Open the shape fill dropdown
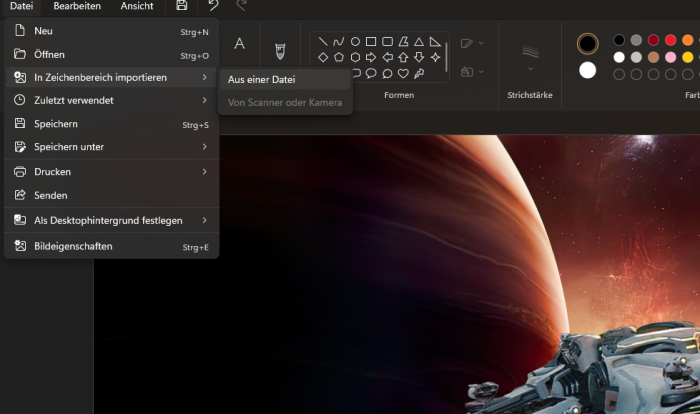The image size is (700, 414). click(x=472, y=72)
